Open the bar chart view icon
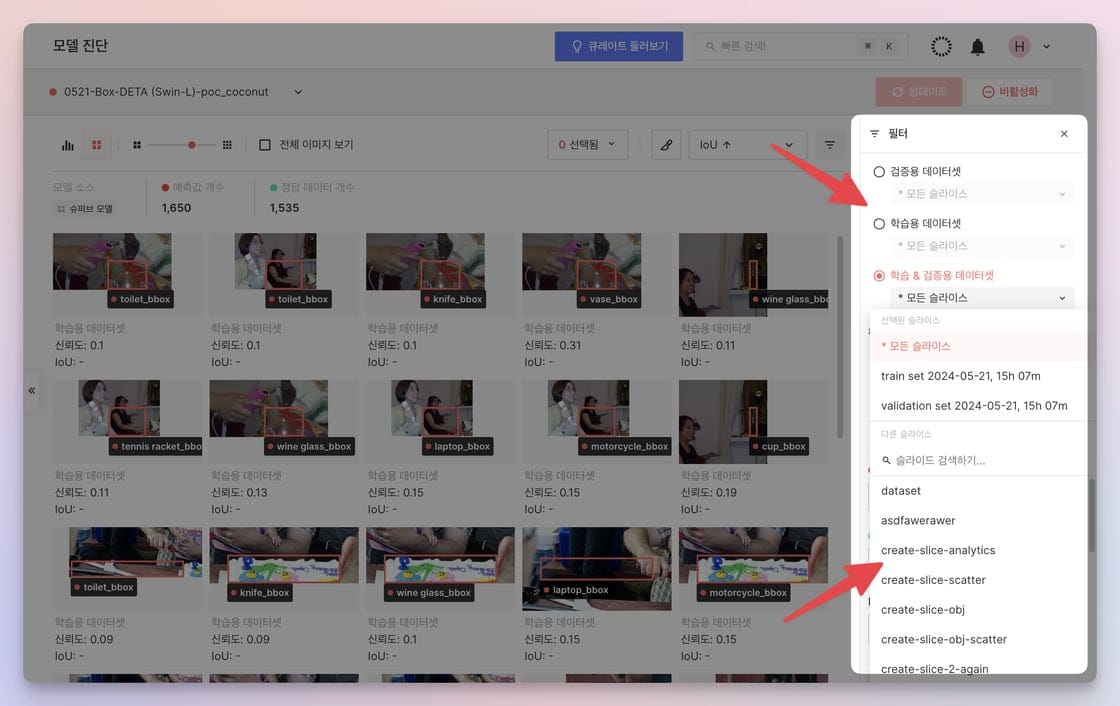The height and width of the screenshot is (706, 1120). [x=68, y=145]
